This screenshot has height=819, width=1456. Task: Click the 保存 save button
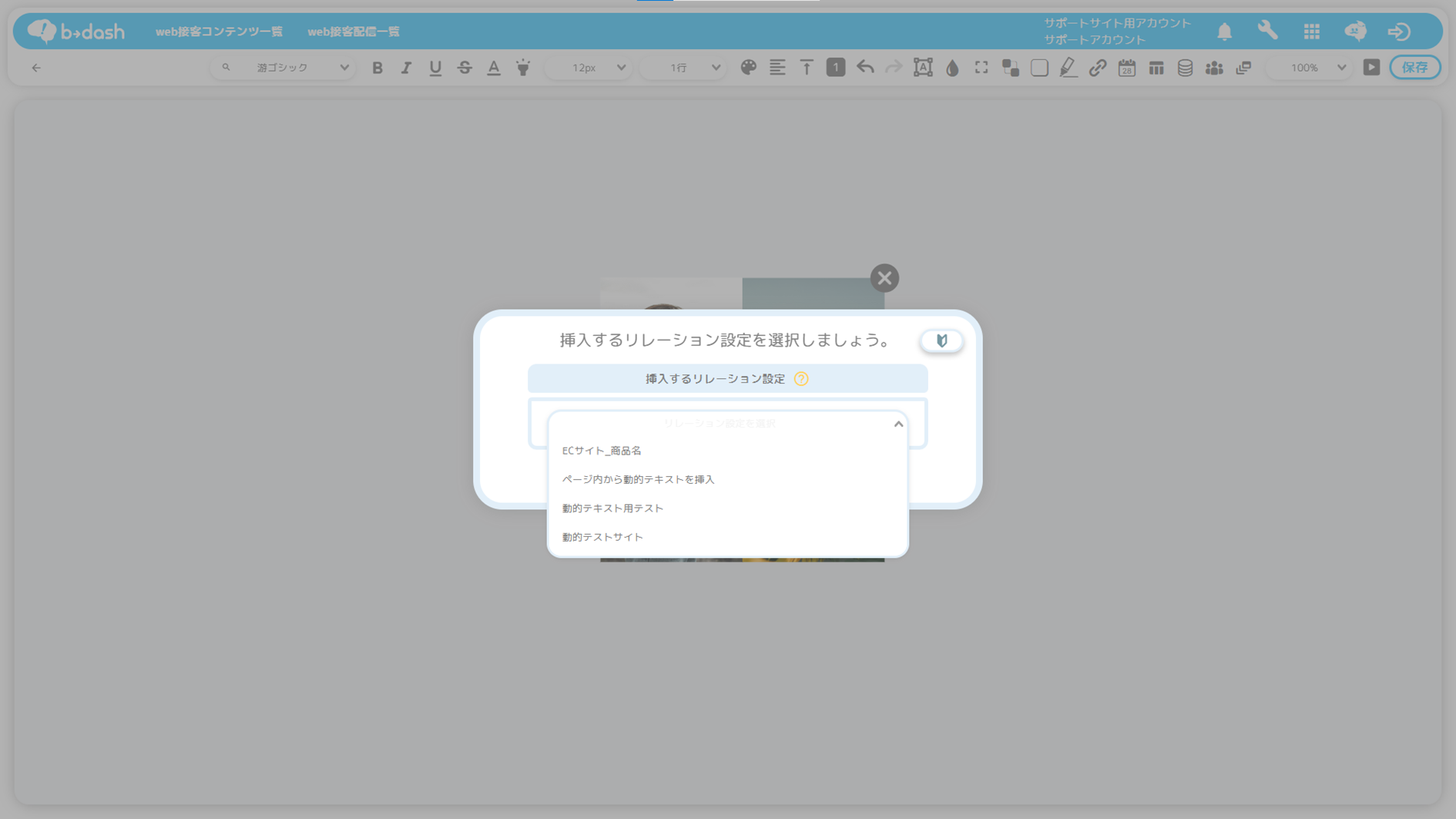point(1414,68)
